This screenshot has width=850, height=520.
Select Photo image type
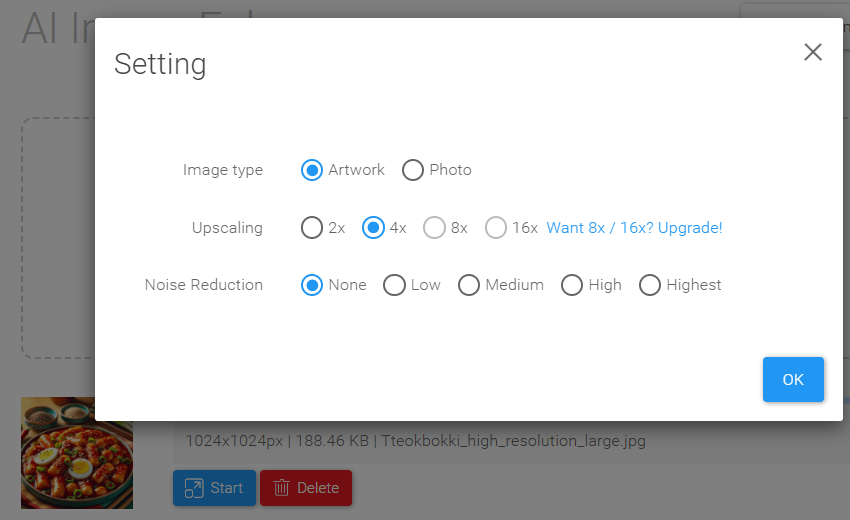point(413,170)
